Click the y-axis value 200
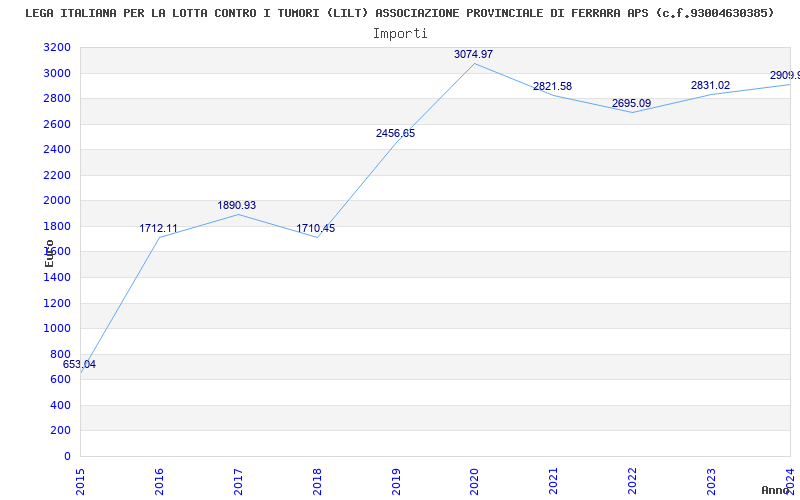800x500 pixels. (61, 431)
